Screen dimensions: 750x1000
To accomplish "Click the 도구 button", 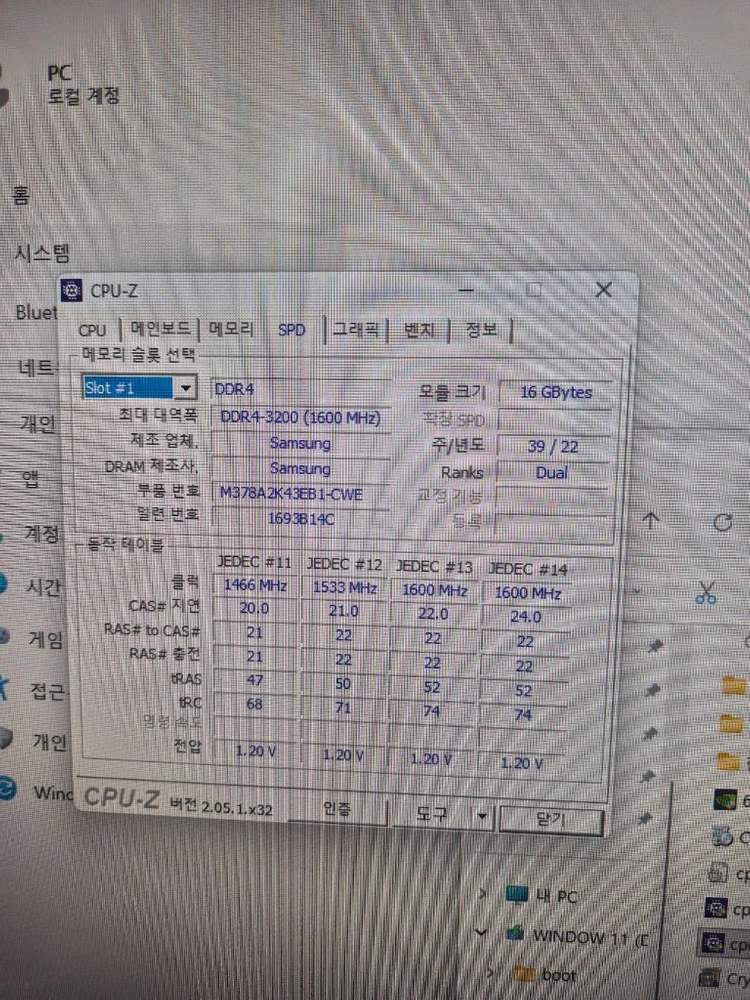I will point(432,813).
